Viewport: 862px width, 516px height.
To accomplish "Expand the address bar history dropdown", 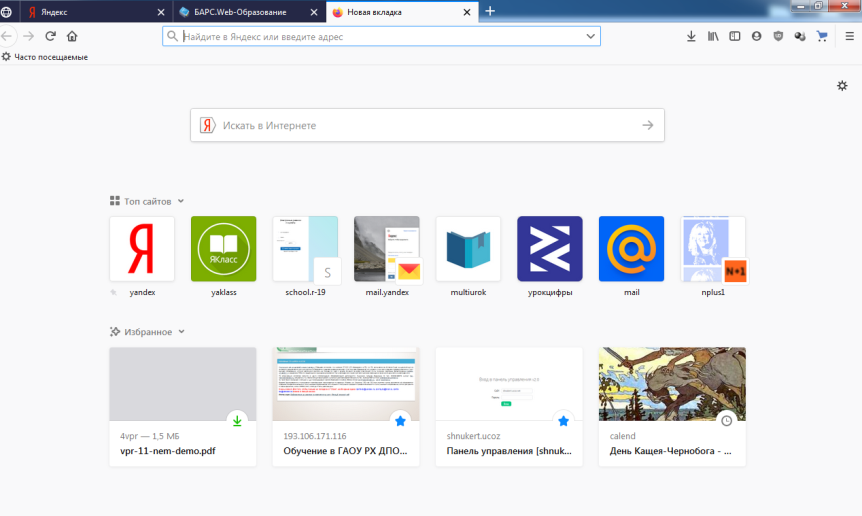I will click(x=590, y=36).
